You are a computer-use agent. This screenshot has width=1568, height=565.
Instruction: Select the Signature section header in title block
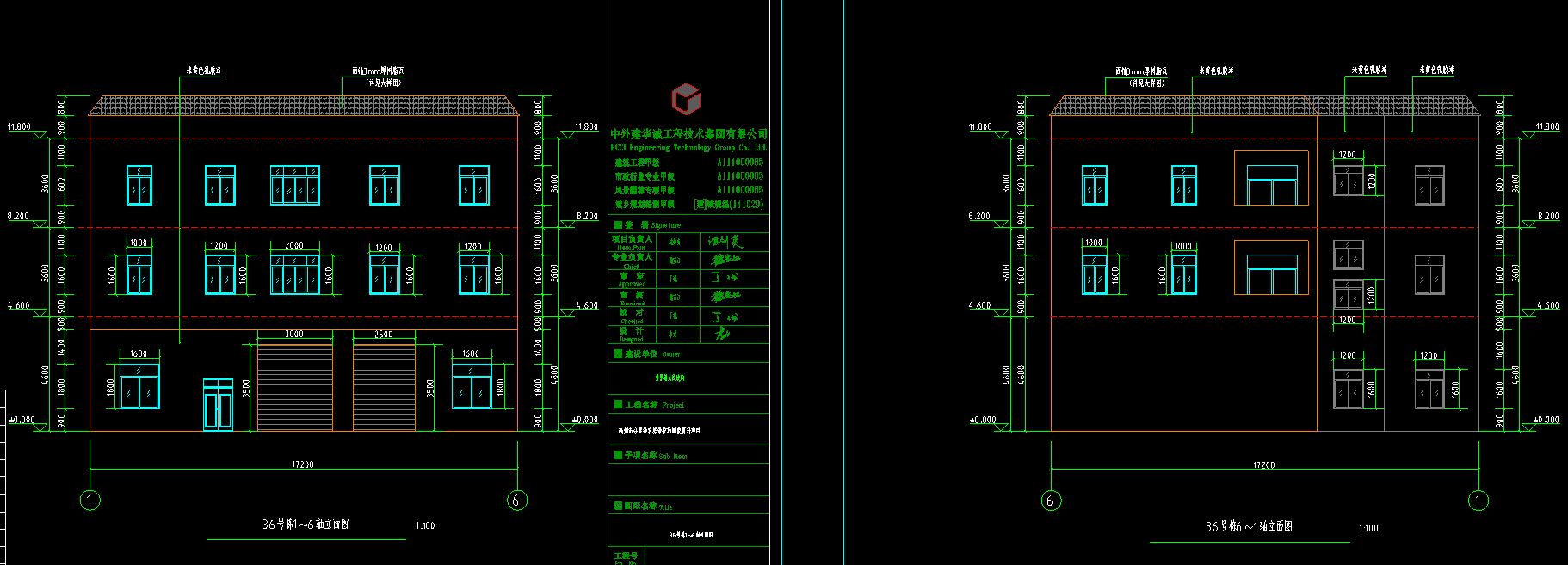pos(648,225)
